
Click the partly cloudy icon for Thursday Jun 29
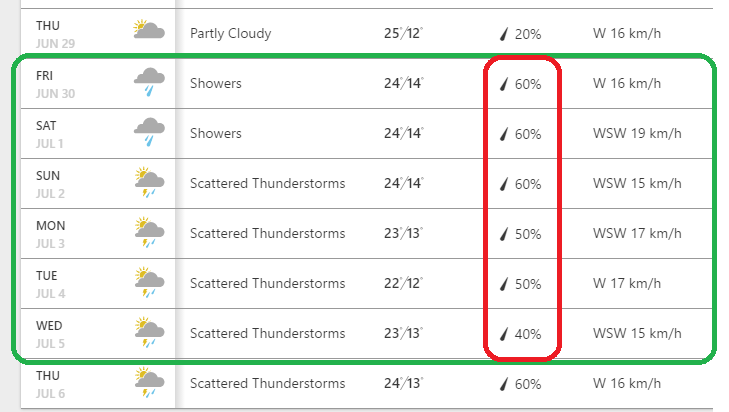149,31
